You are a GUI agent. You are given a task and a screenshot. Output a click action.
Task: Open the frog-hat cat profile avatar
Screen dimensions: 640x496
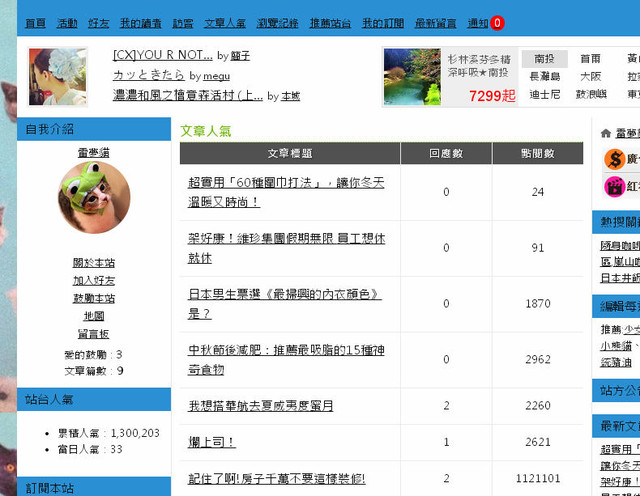[94, 198]
